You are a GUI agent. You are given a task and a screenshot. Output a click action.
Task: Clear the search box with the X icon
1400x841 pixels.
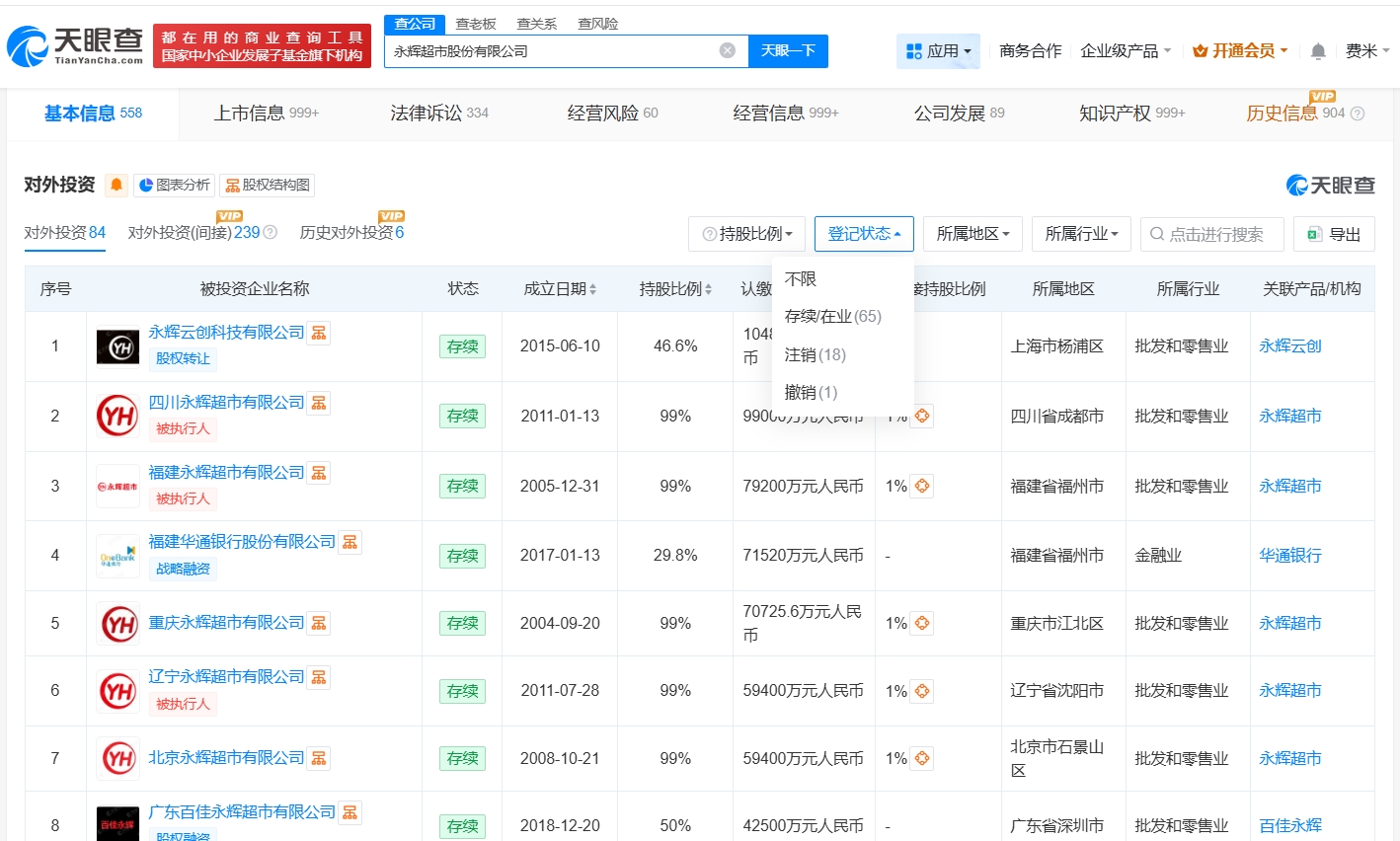pos(727,50)
